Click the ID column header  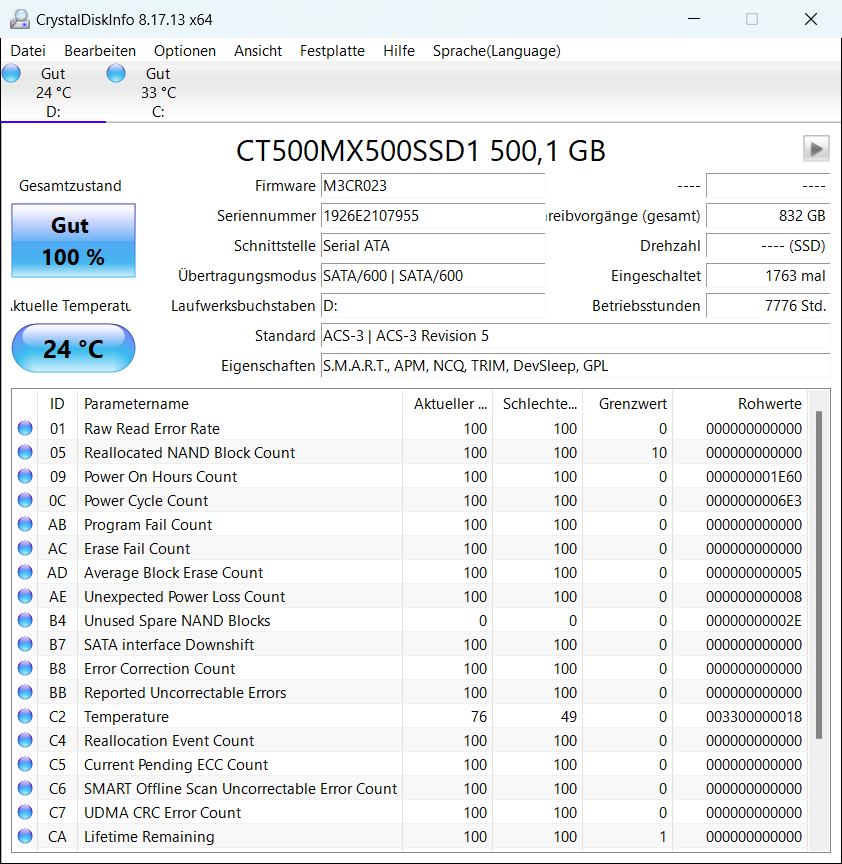tap(57, 404)
